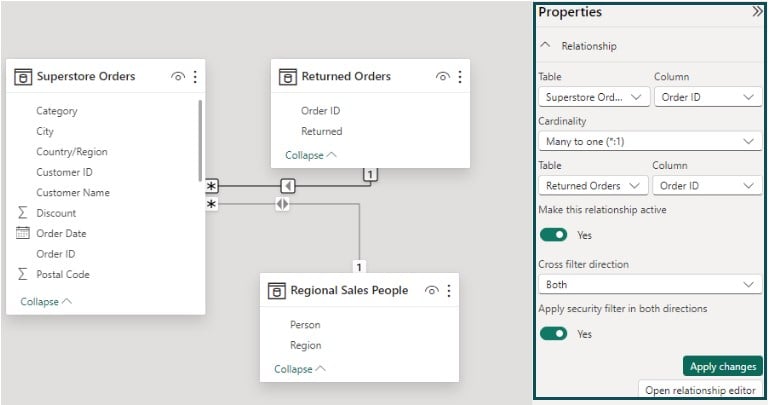Open Cardinality dropdown showing Many to one
Screen dimensions: 770x405
(650, 141)
